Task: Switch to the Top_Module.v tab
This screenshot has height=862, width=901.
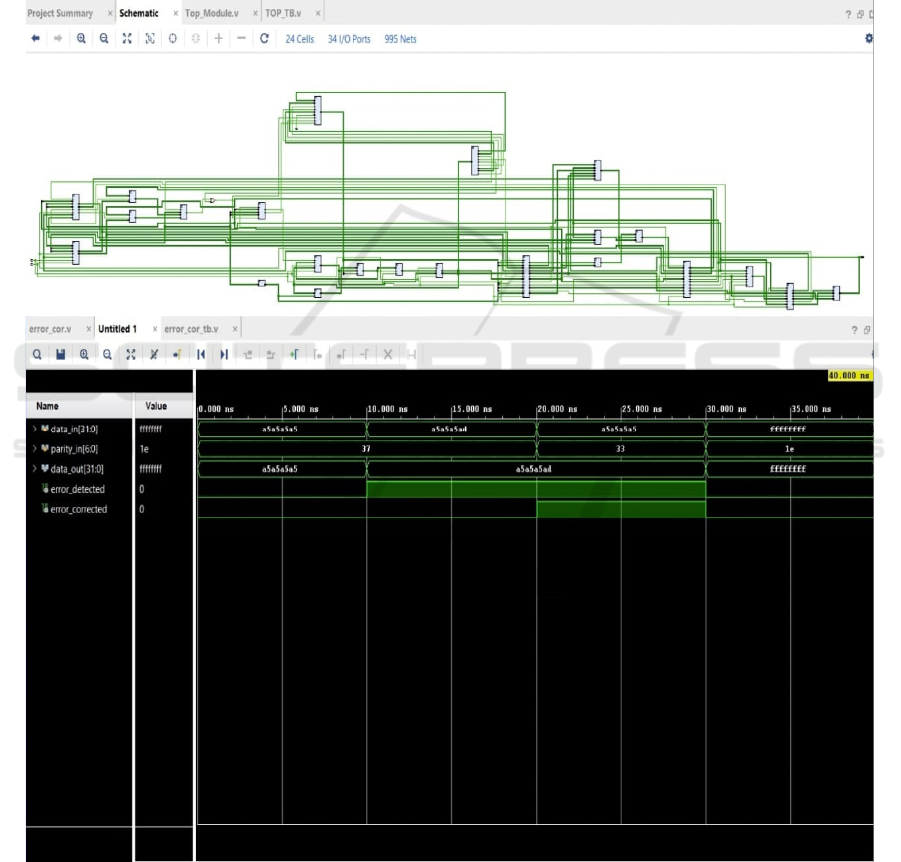Action: point(211,13)
